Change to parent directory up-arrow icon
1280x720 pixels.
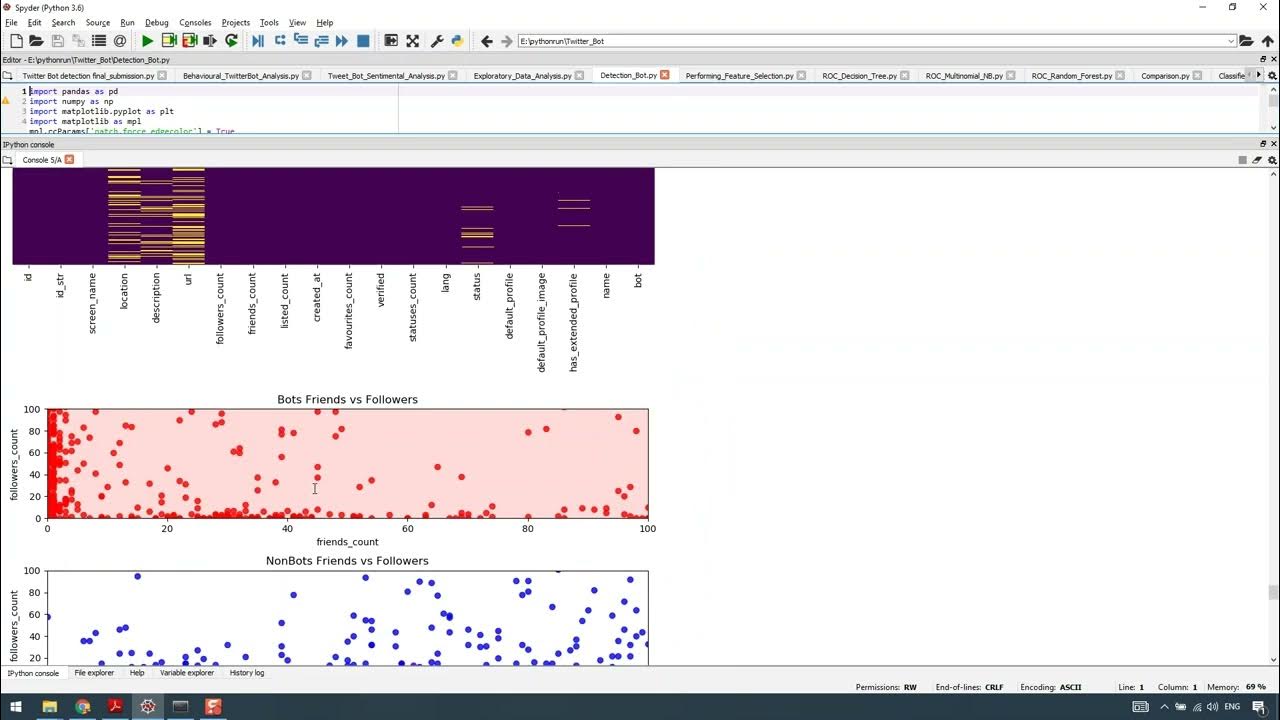tap(1268, 41)
